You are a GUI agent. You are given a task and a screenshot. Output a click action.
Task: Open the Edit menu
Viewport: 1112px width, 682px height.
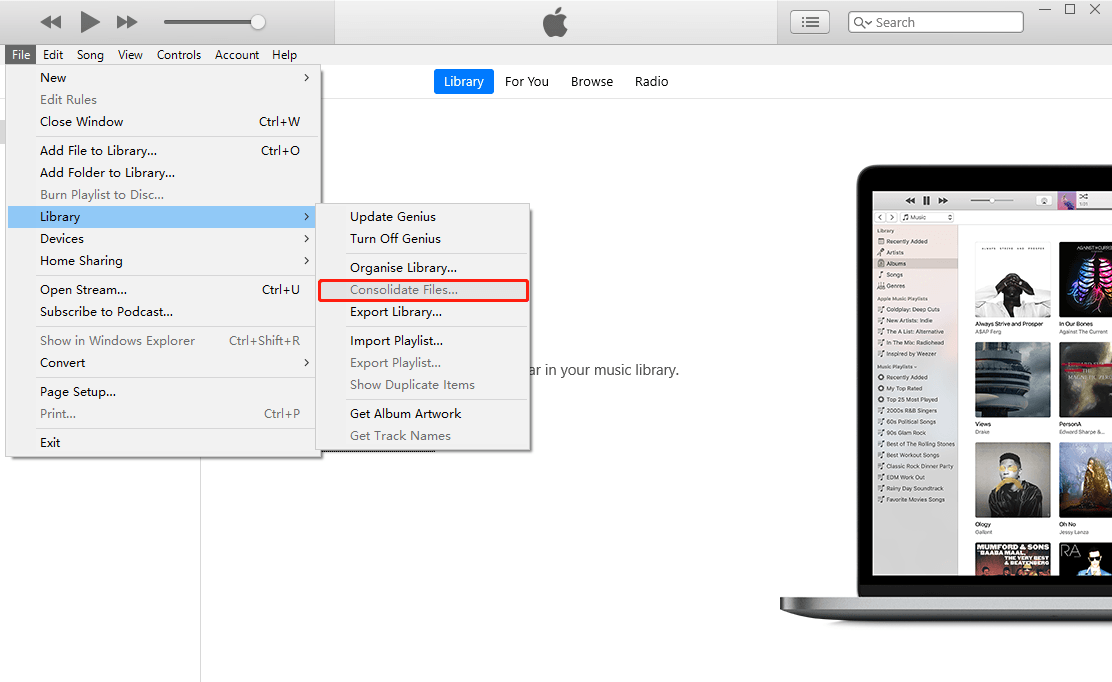52,55
